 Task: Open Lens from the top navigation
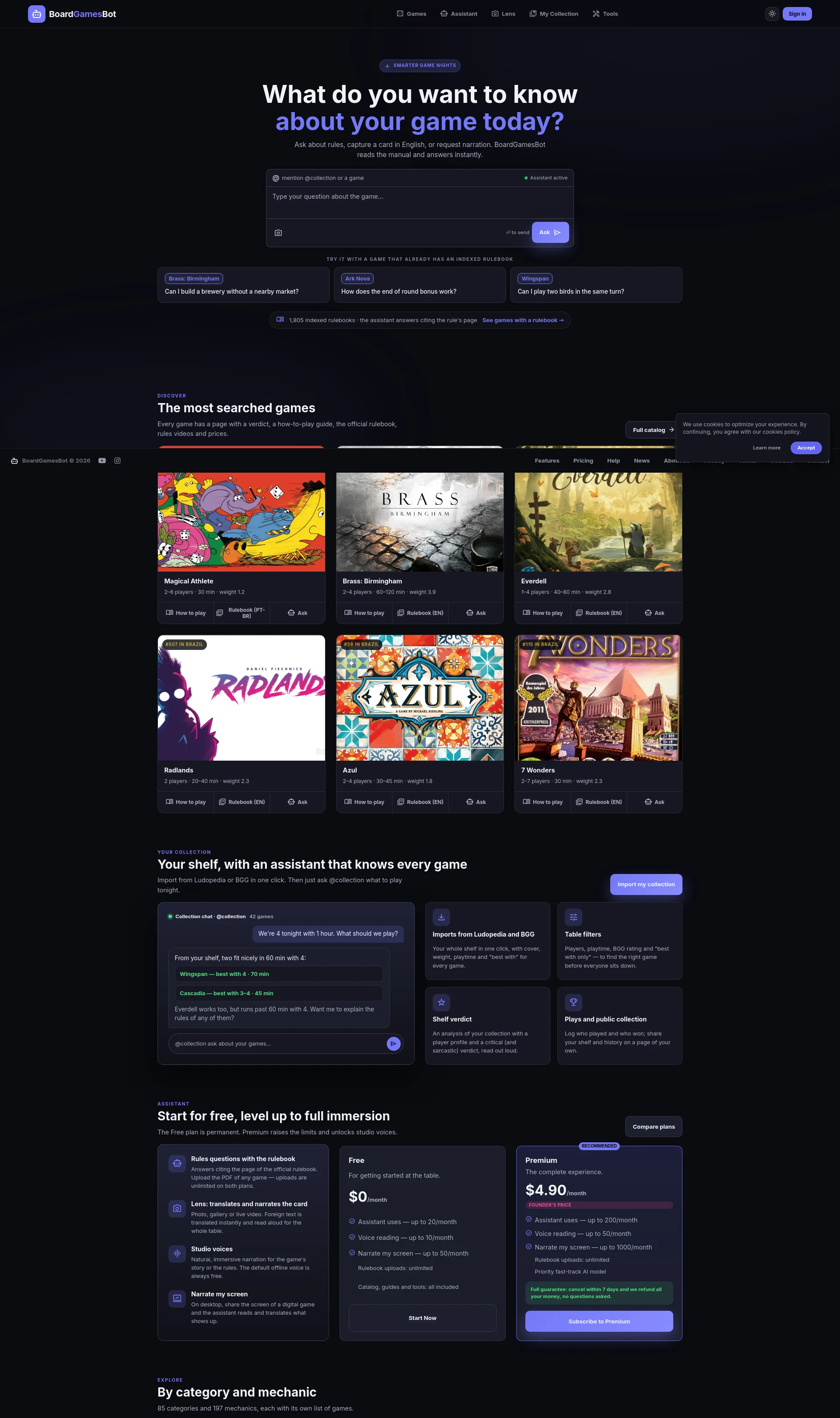tap(503, 14)
